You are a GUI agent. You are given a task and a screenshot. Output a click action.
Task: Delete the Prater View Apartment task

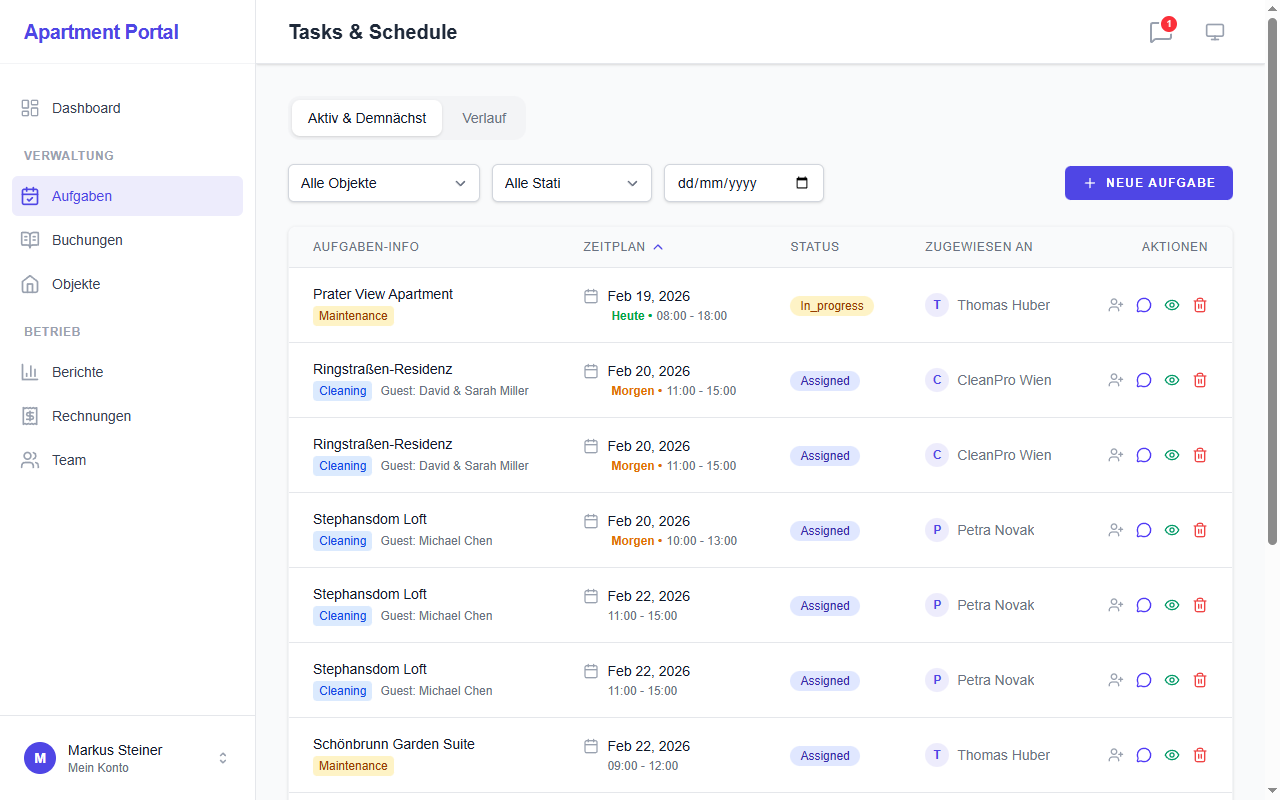[x=1200, y=305]
